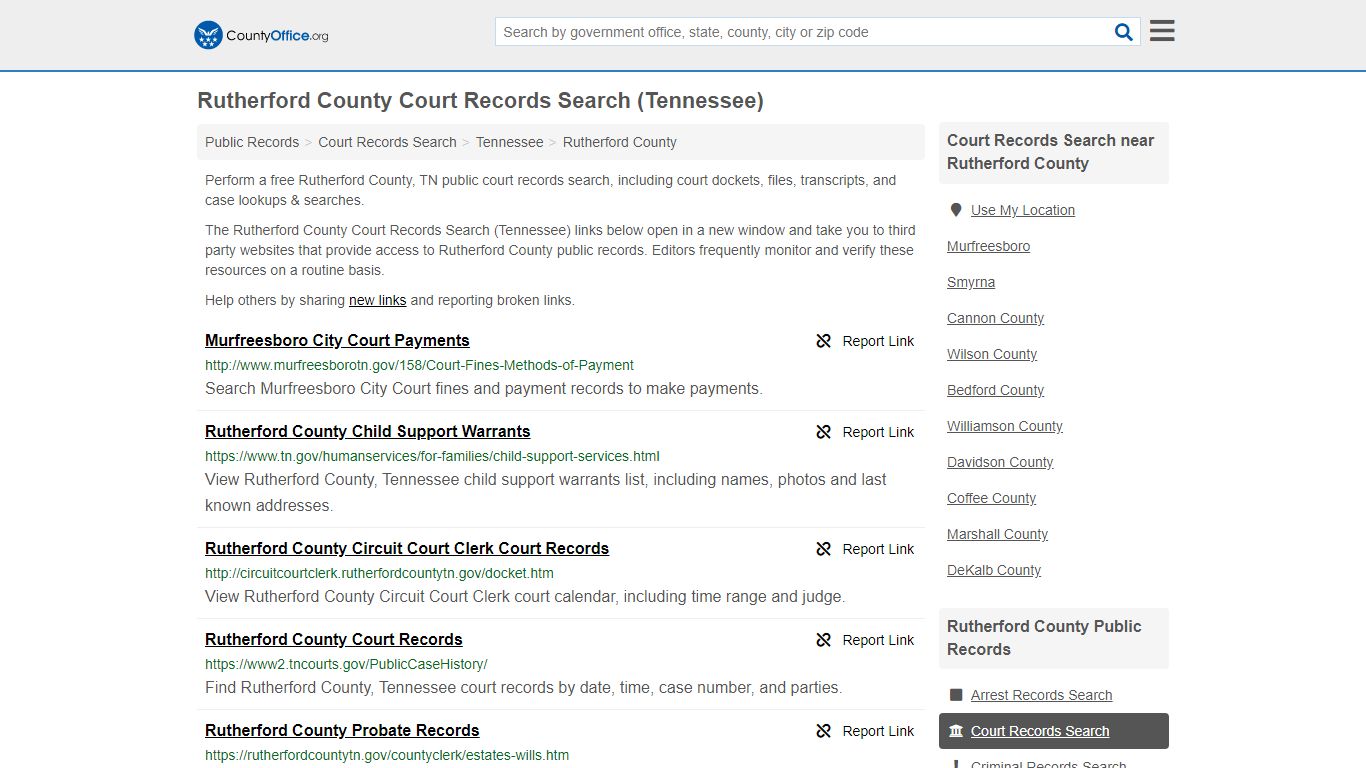This screenshot has height=768, width=1366.
Task: Open the Wilson County link
Action: point(991,354)
